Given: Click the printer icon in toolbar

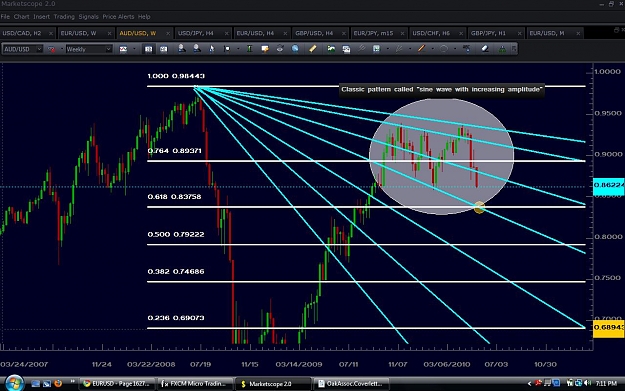Looking at the screenshot, I should pos(280,49).
